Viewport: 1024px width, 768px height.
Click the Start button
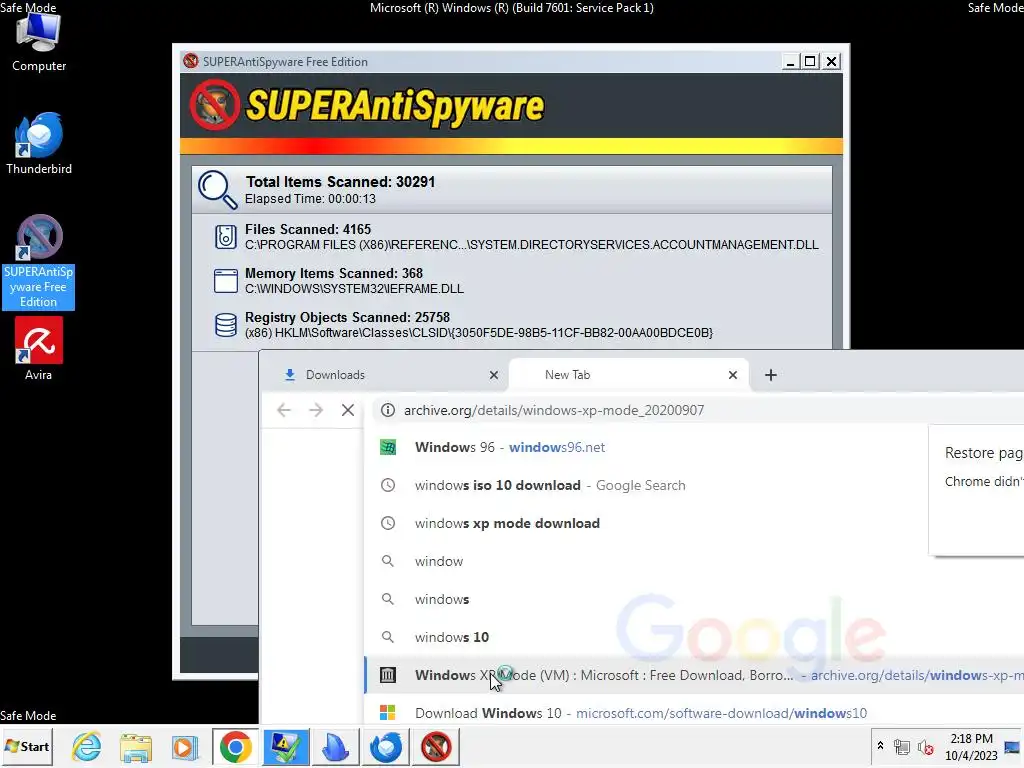27,746
